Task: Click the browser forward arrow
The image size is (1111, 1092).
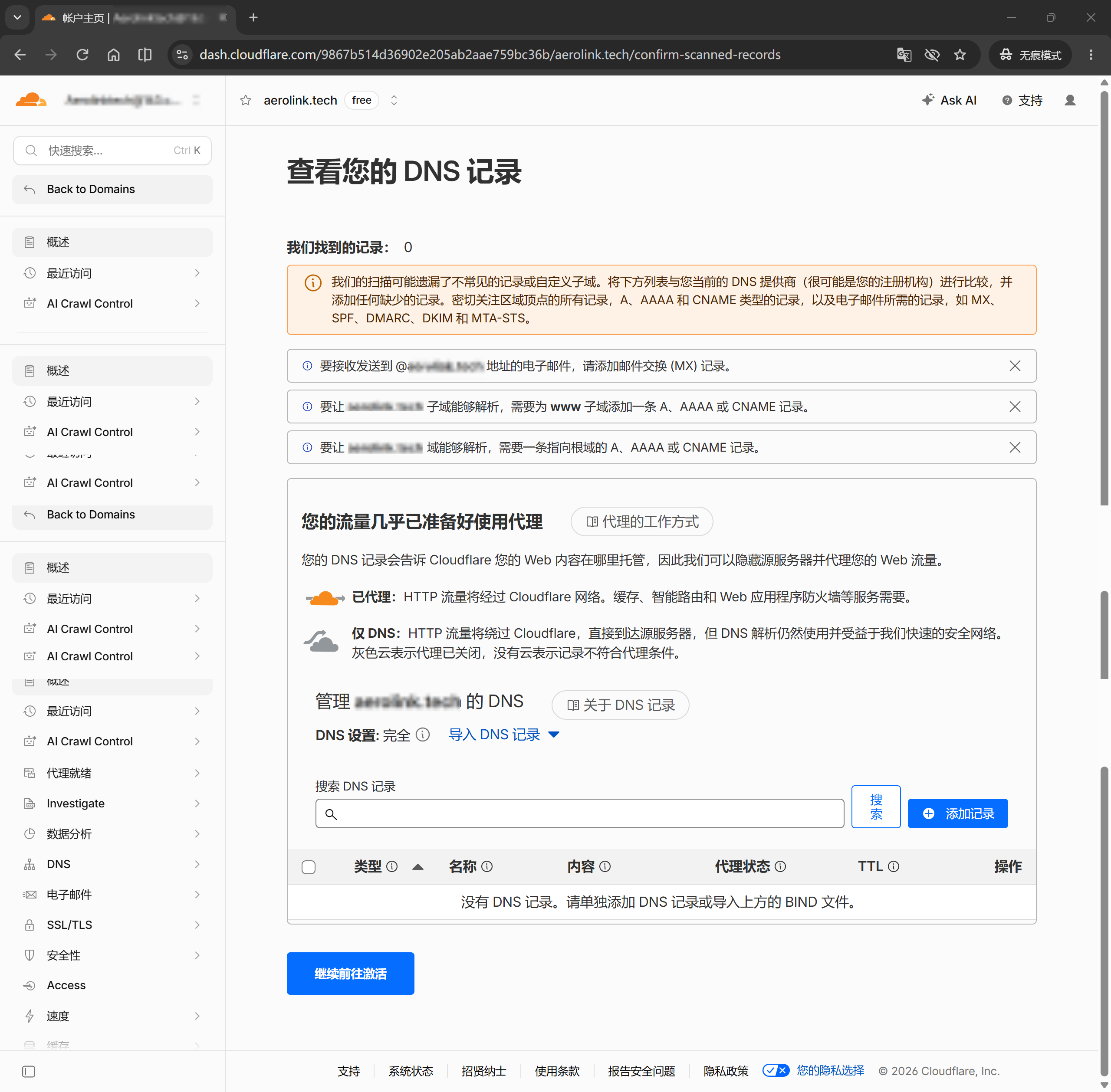Action: [x=51, y=55]
